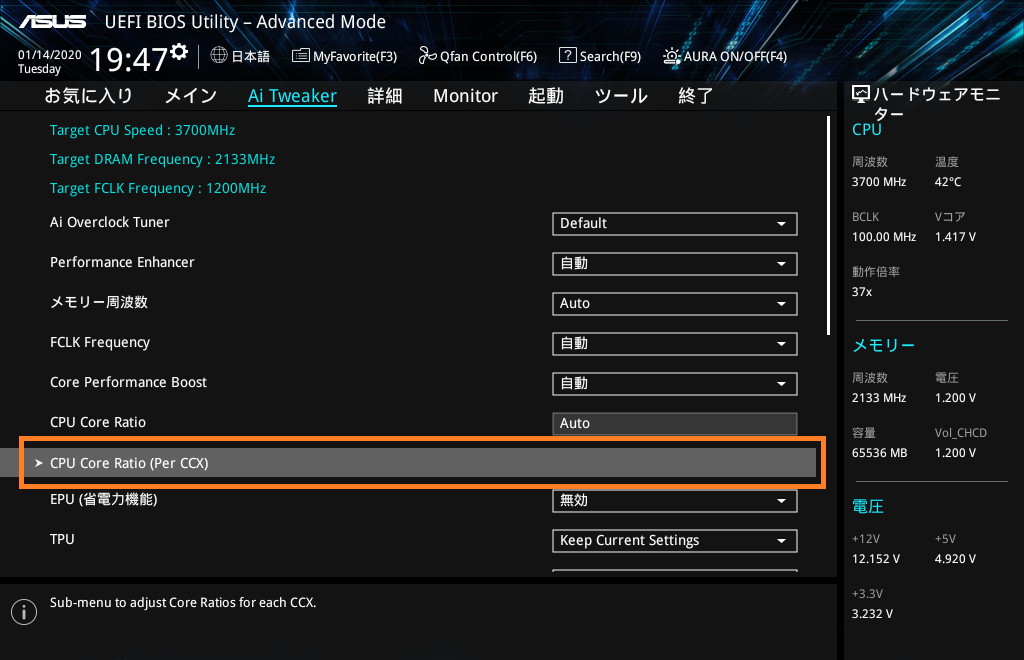Click the Ai Overclock Tuner label
1024x660 pixels.
[x=110, y=222]
